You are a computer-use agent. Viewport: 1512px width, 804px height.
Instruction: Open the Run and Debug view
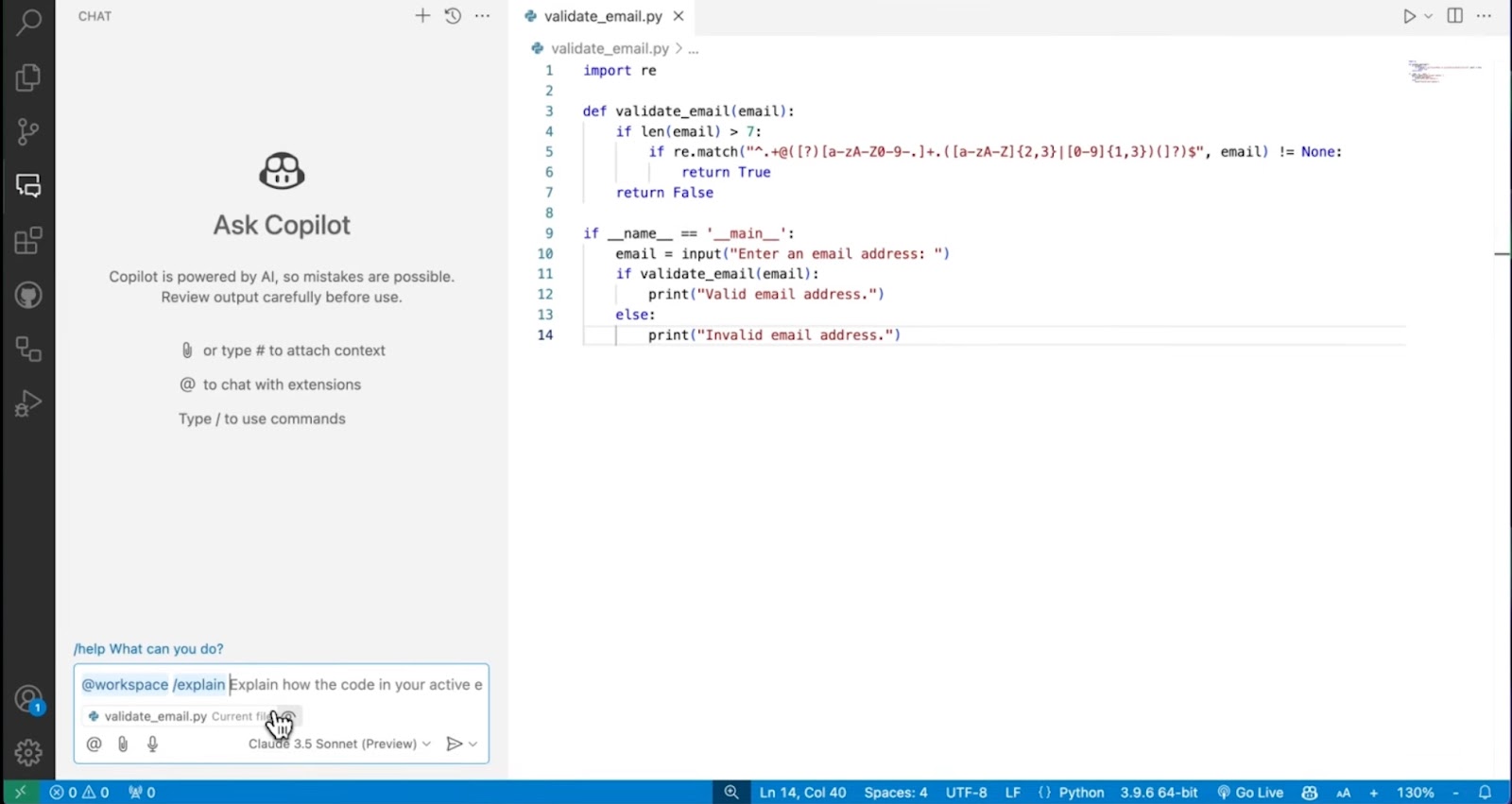pyautogui.click(x=28, y=403)
